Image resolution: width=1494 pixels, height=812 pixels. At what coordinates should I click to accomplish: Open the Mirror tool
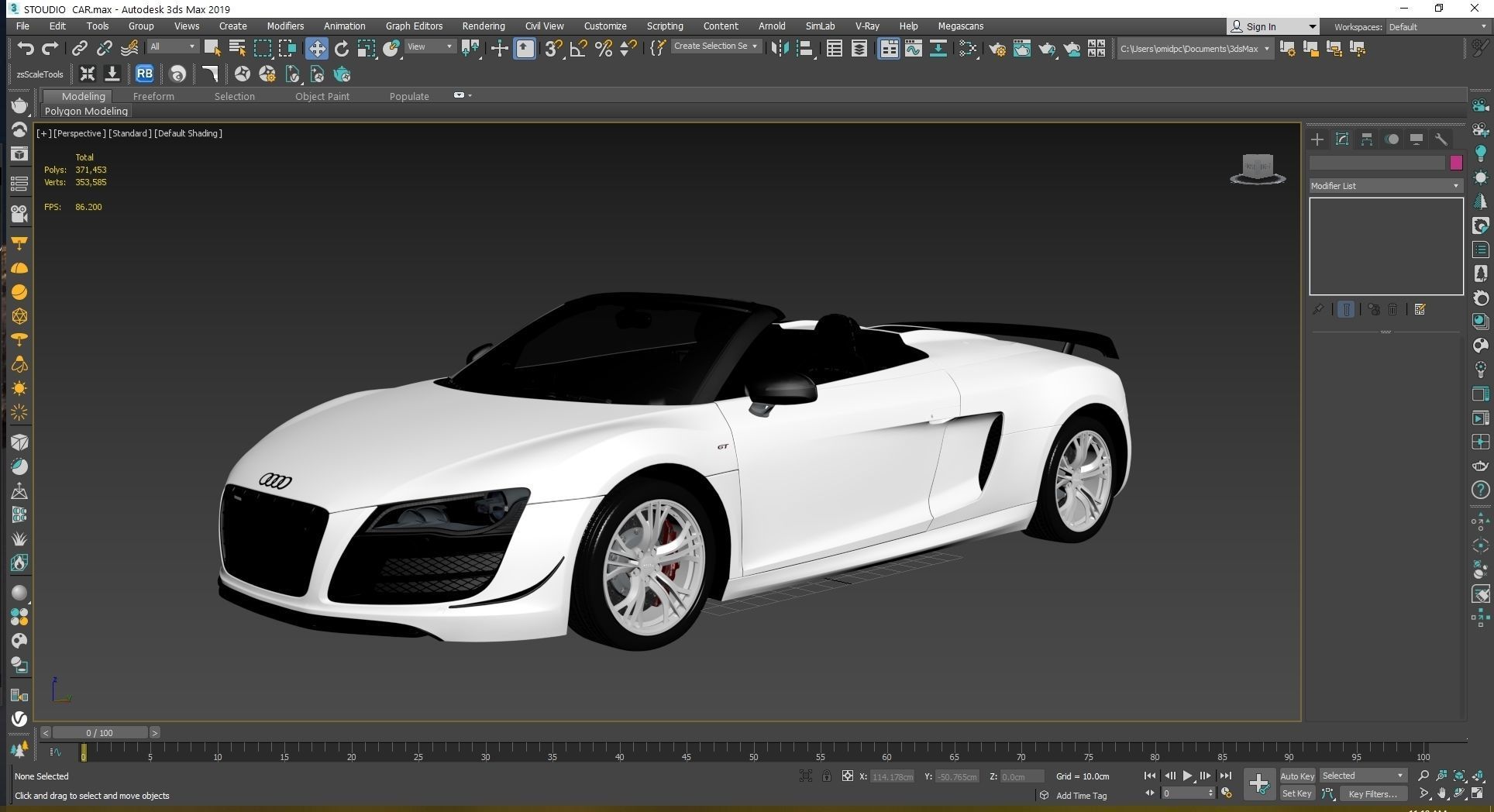pos(780,48)
